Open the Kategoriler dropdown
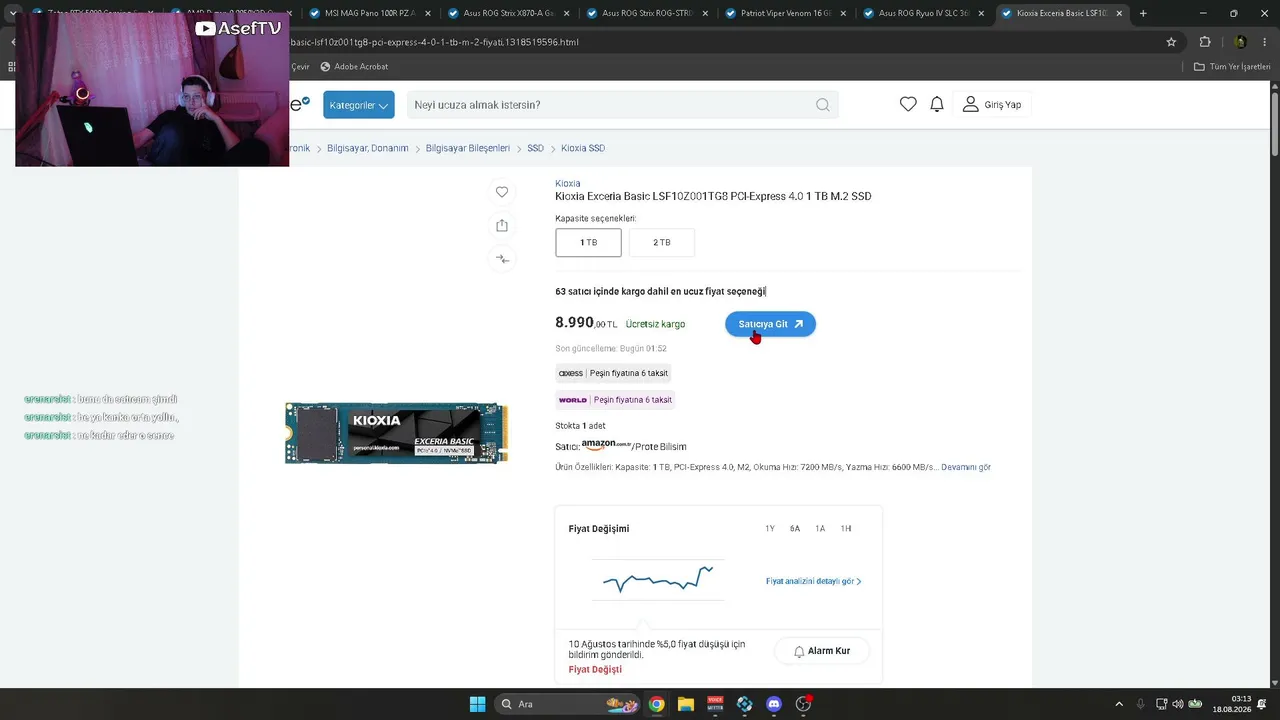Viewport: 1280px width, 720px height. (x=359, y=105)
